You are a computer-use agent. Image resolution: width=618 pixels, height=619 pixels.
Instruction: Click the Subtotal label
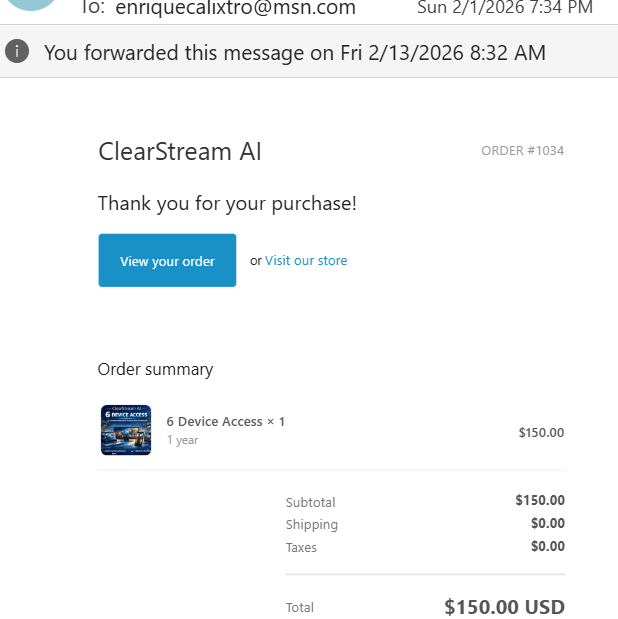310,502
